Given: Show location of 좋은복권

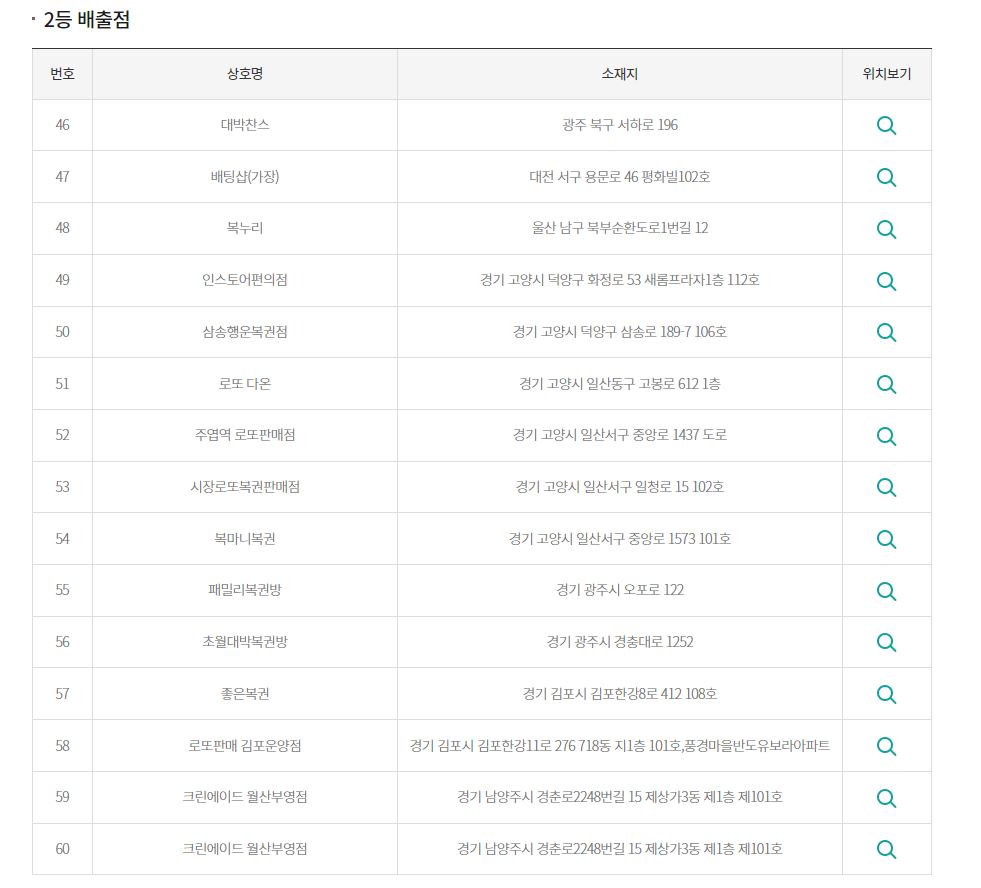Looking at the screenshot, I should click(886, 695).
